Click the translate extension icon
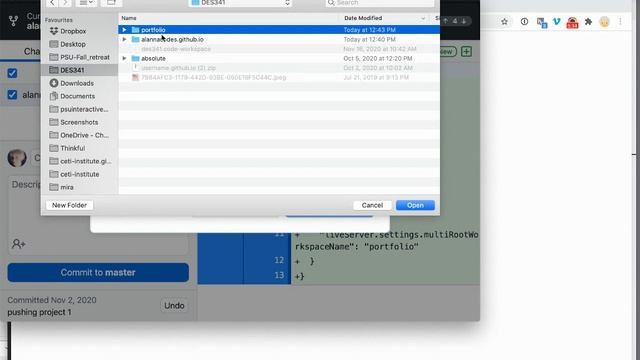 542,22
